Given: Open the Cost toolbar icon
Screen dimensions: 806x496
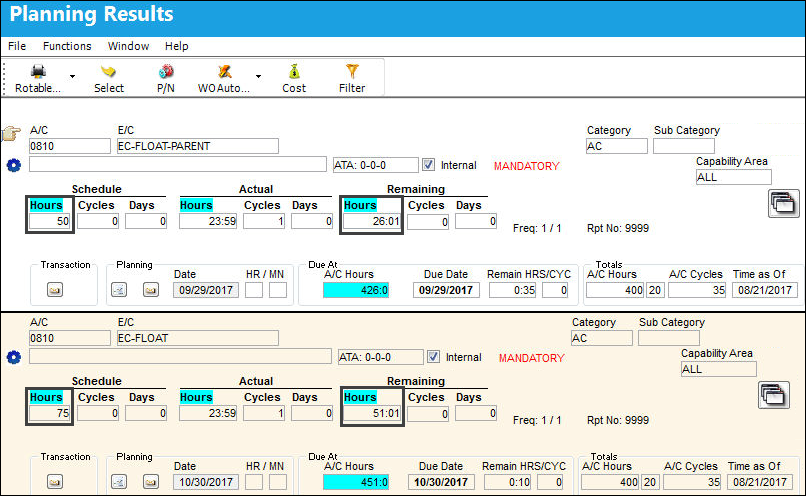Looking at the screenshot, I should click(x=294, y=71).
